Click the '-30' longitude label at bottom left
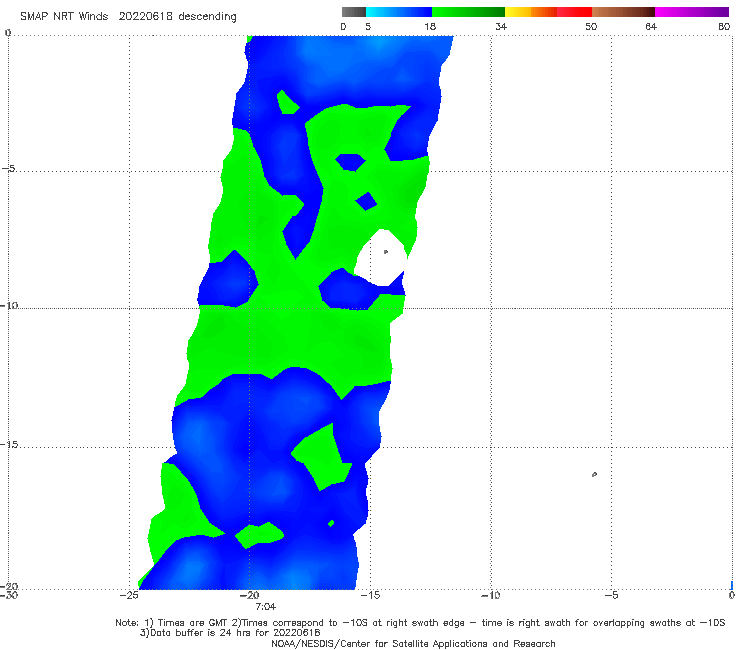This screenshot has height=650, width=740. [9, 595]
